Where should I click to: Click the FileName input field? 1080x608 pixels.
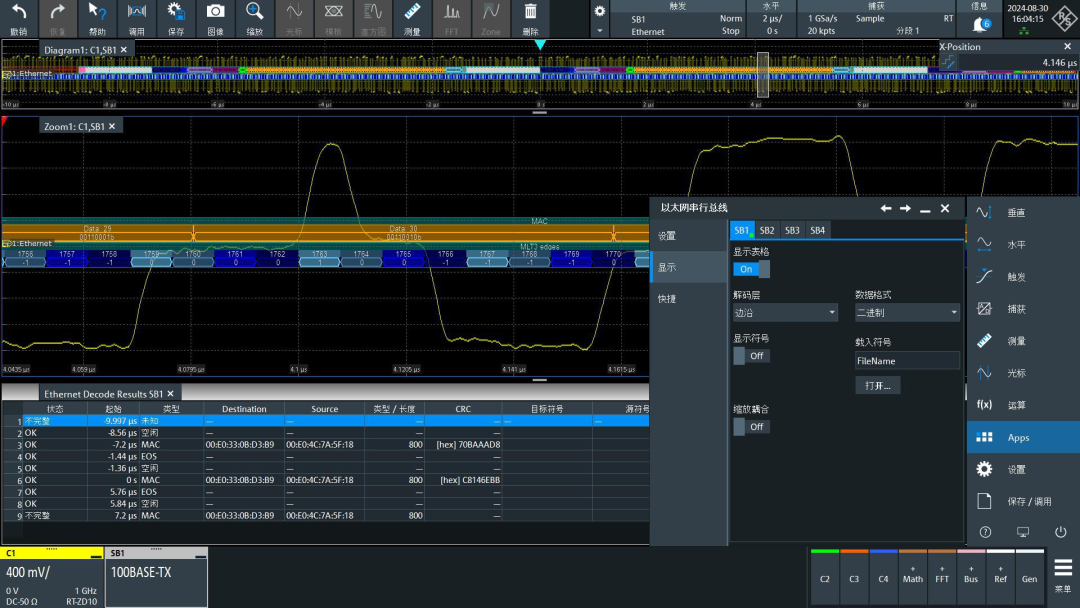pos(907,361)
